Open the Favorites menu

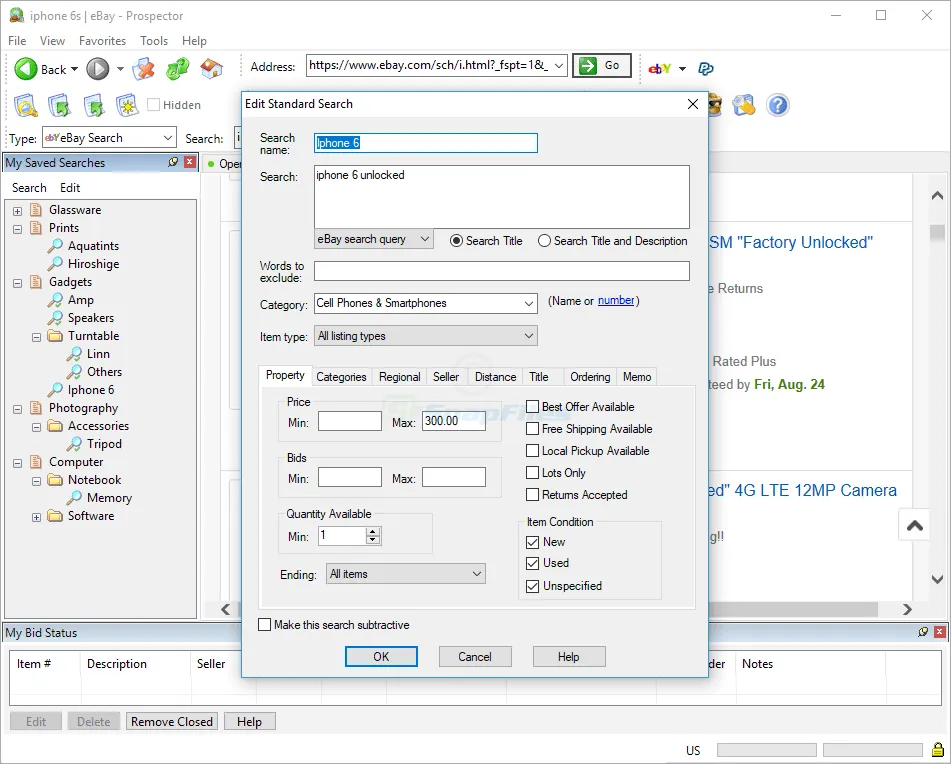(102, 41)
